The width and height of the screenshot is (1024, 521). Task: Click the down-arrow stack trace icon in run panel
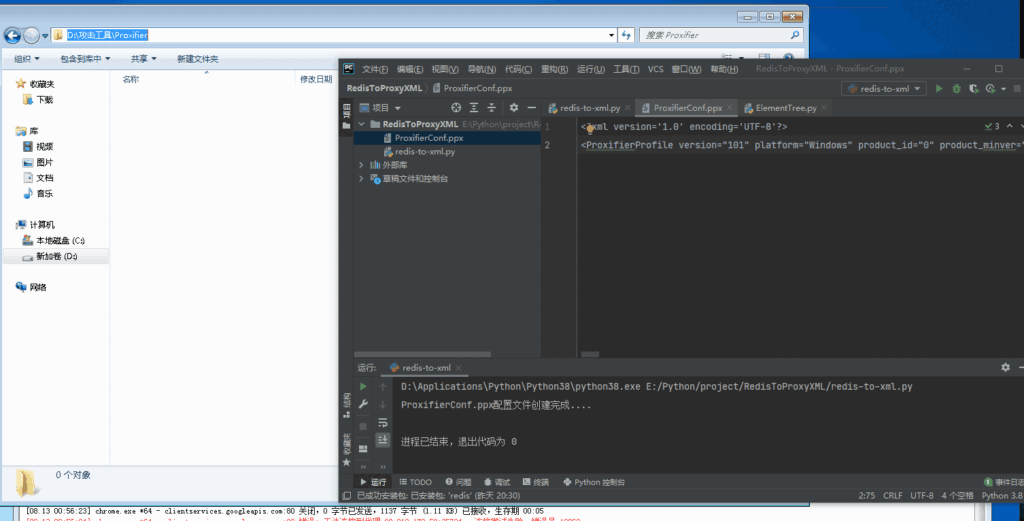(x=383, y=404)
